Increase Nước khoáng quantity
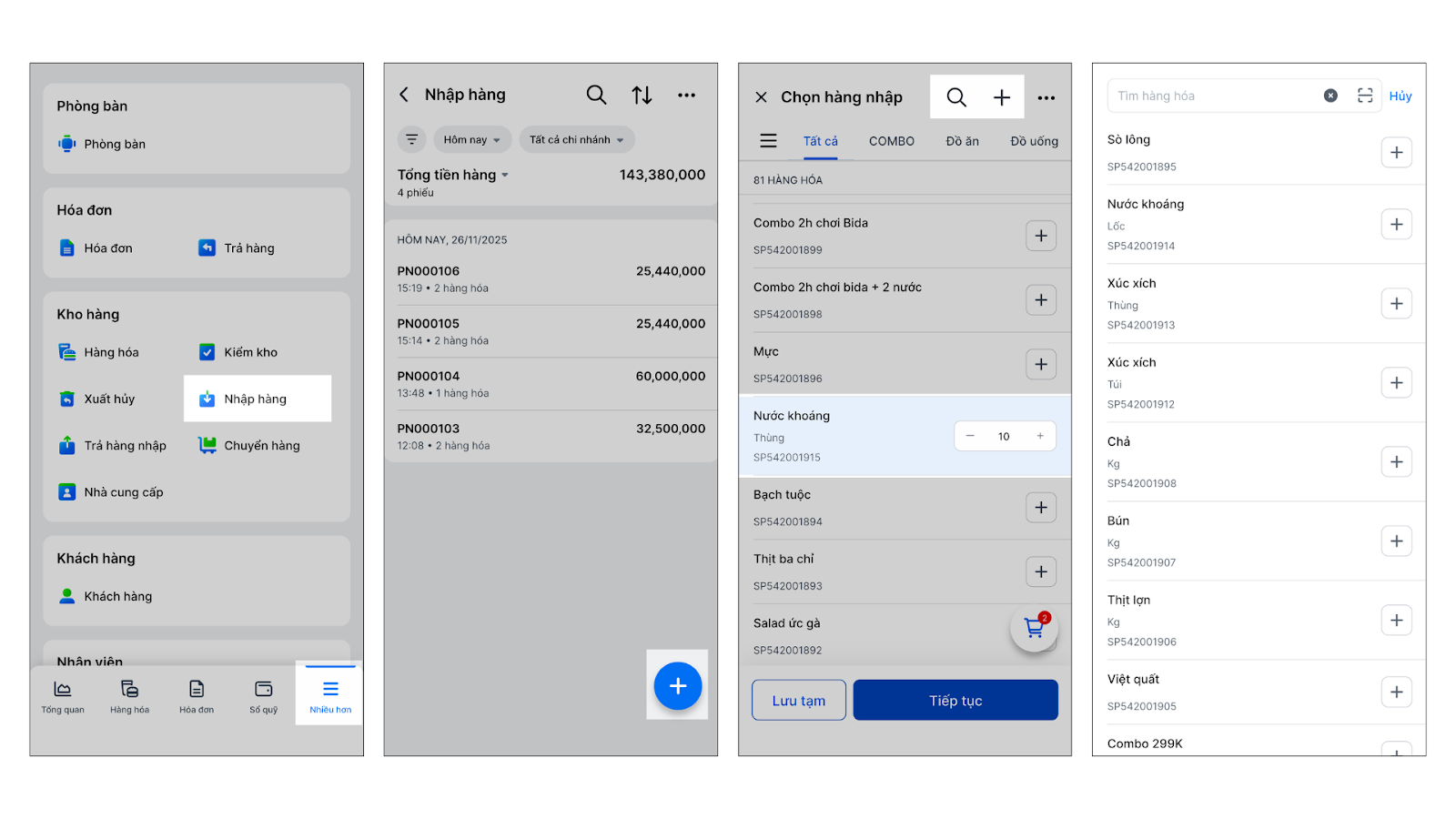Image resolution: width=1456 pixels, height=819 pixels. (x=1040, y=436)
